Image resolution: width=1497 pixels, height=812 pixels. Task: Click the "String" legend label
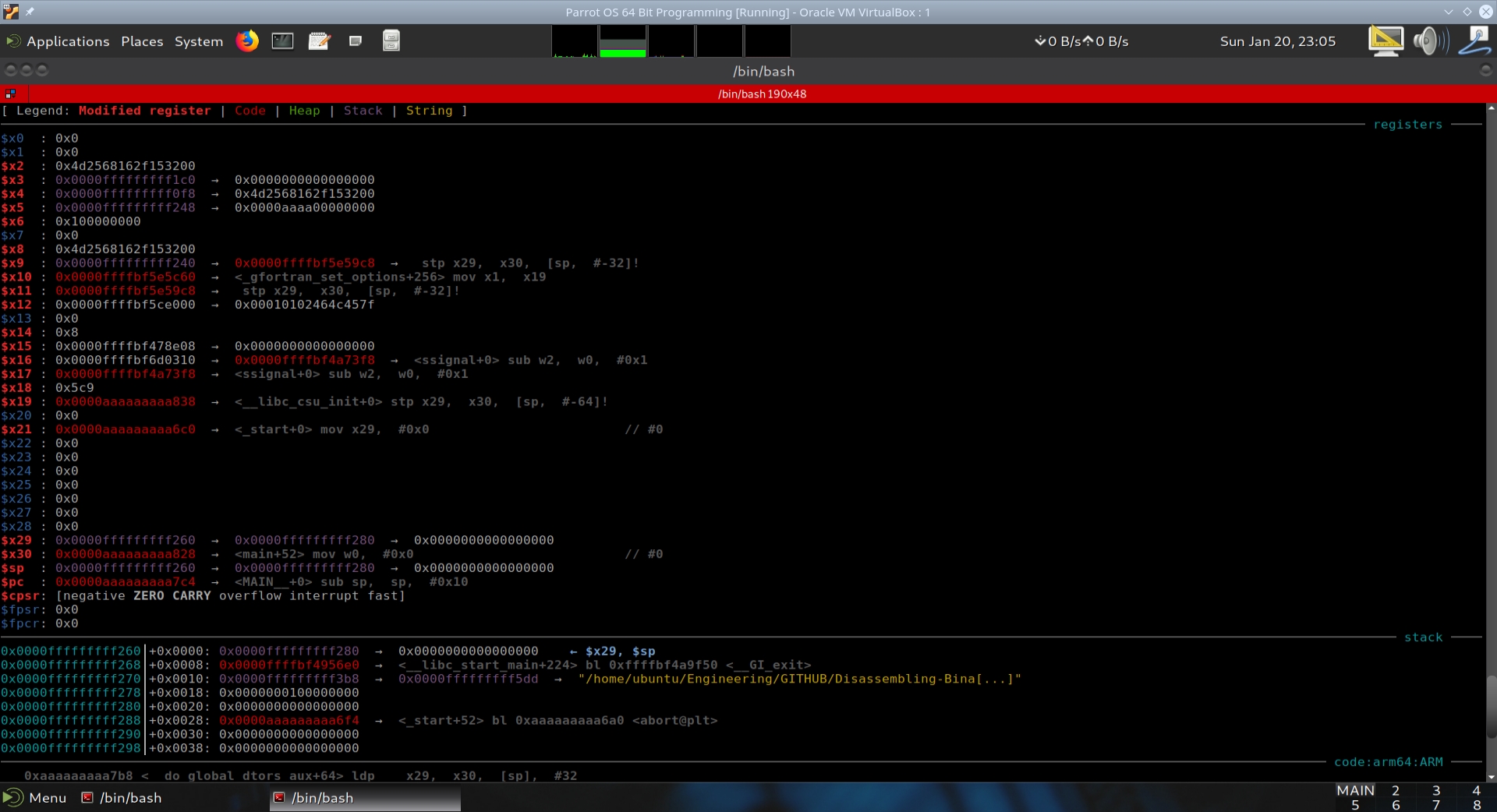pos(429,111)
